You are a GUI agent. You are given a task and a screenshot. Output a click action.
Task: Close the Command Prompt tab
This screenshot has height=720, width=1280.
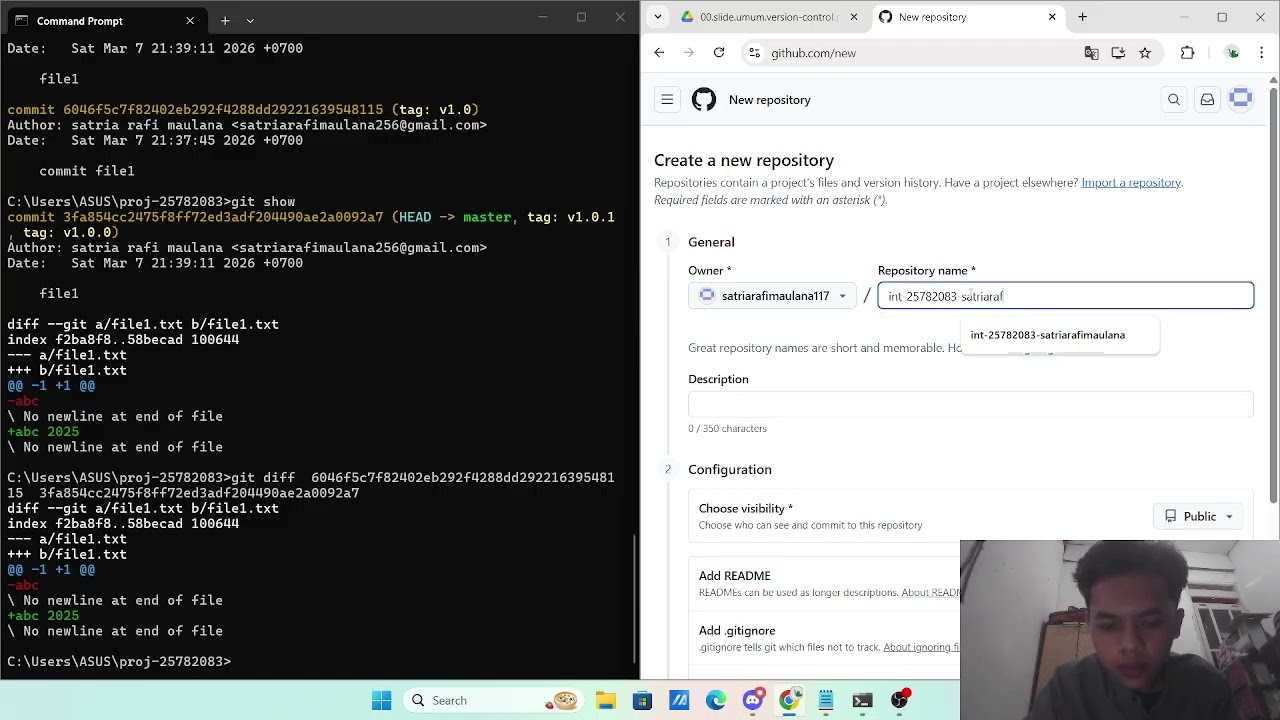tap(190, 21)
